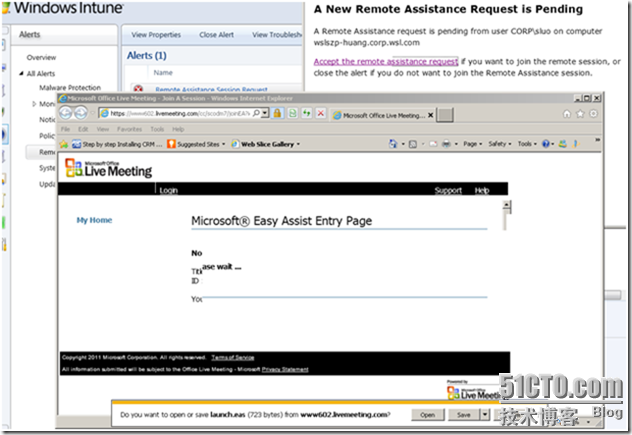The image size is (632, 435).
Task: Select Malware Protection alerts
Action: pyautogui.click(x=70, y=87)
